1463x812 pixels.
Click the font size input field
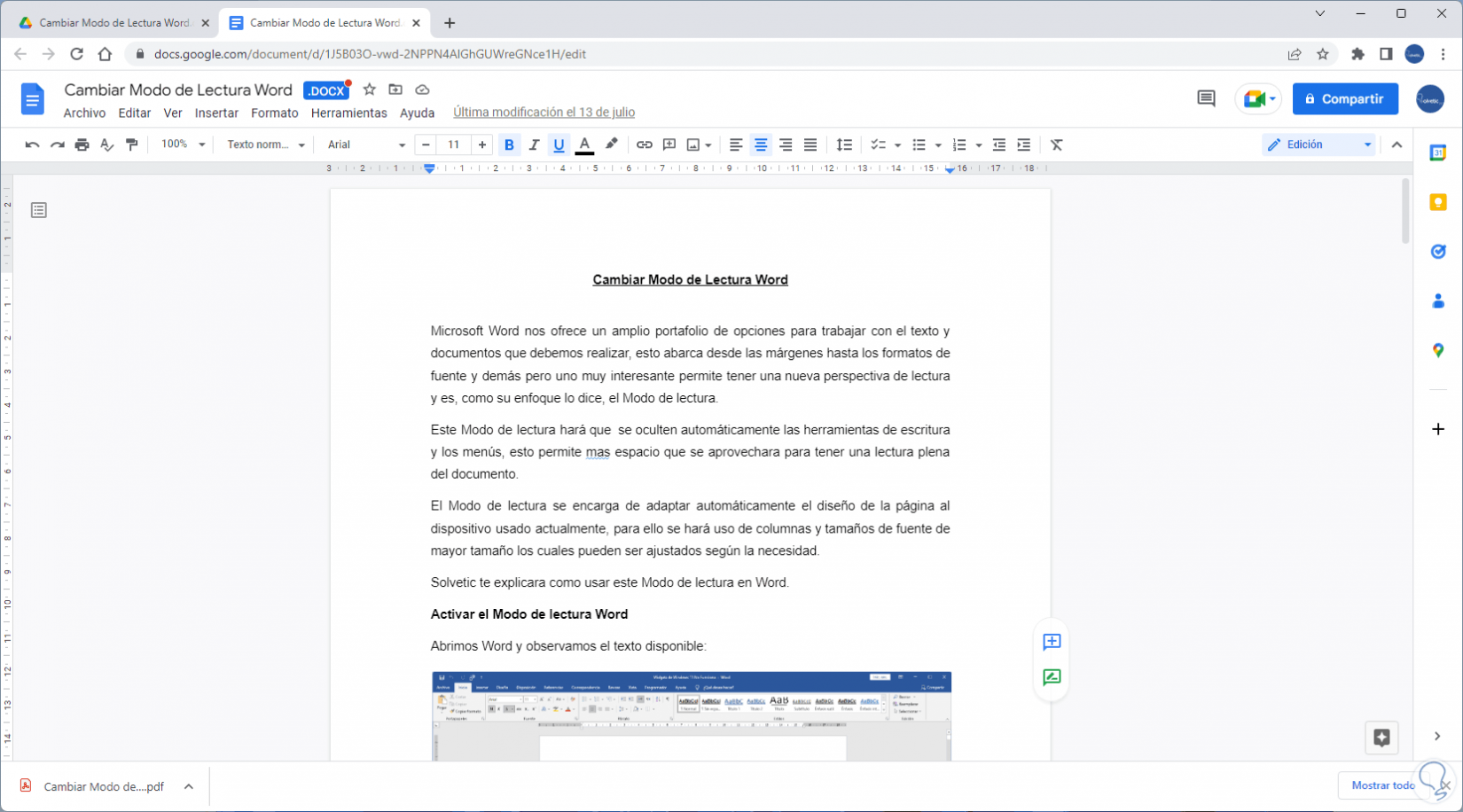click(x=454, y=144)
